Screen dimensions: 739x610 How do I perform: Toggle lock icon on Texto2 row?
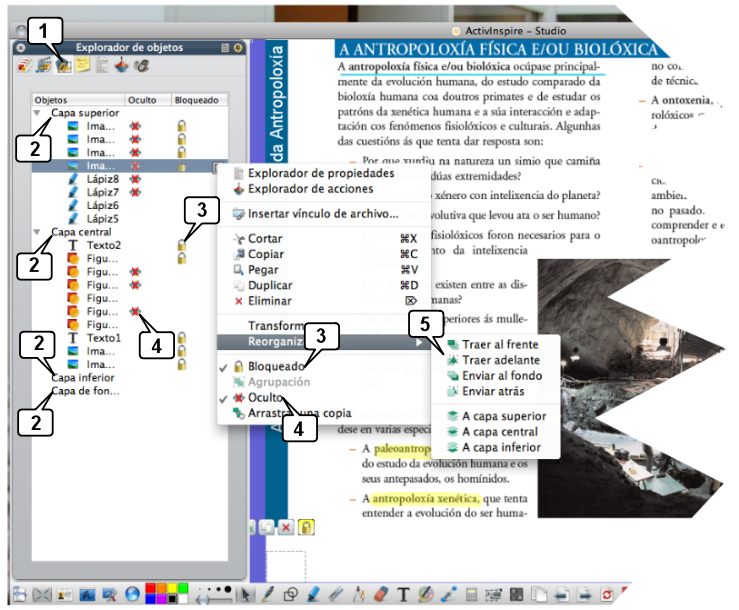[181, 245]
